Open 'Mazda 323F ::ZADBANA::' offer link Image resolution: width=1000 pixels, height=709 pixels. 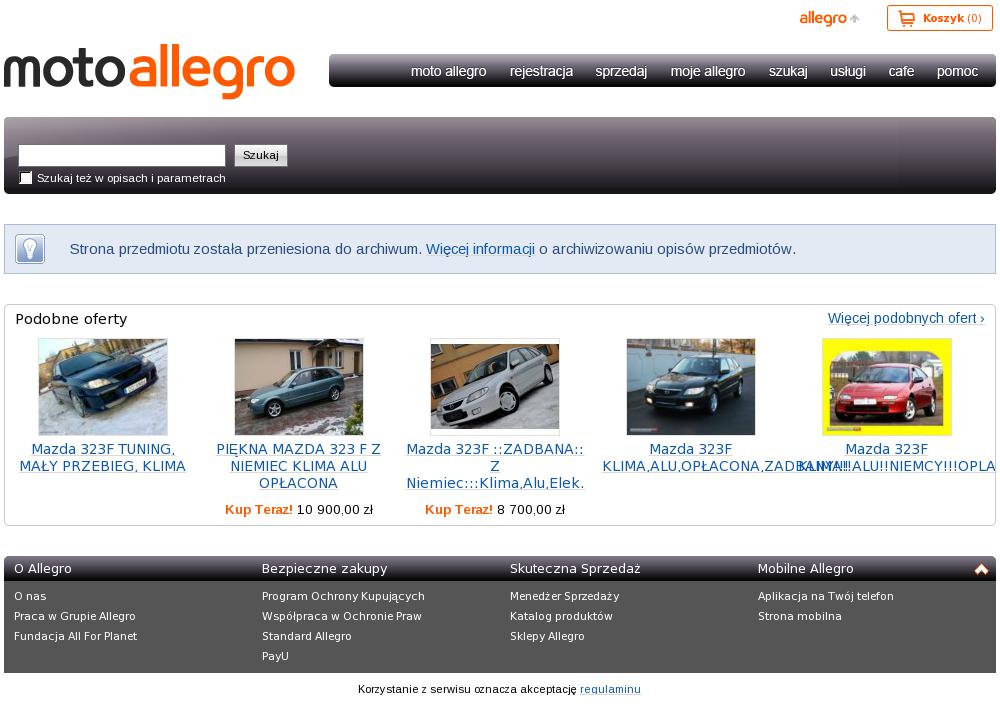(x=495, y=466)
